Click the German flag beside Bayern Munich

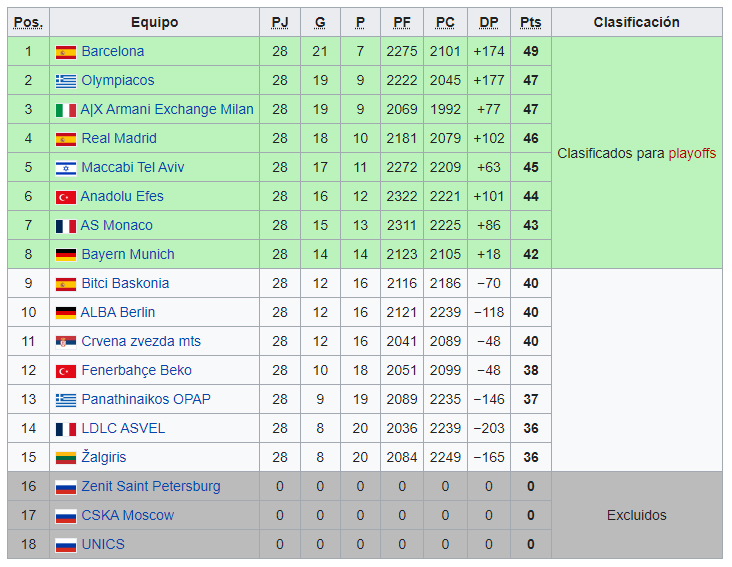point(66,255)
